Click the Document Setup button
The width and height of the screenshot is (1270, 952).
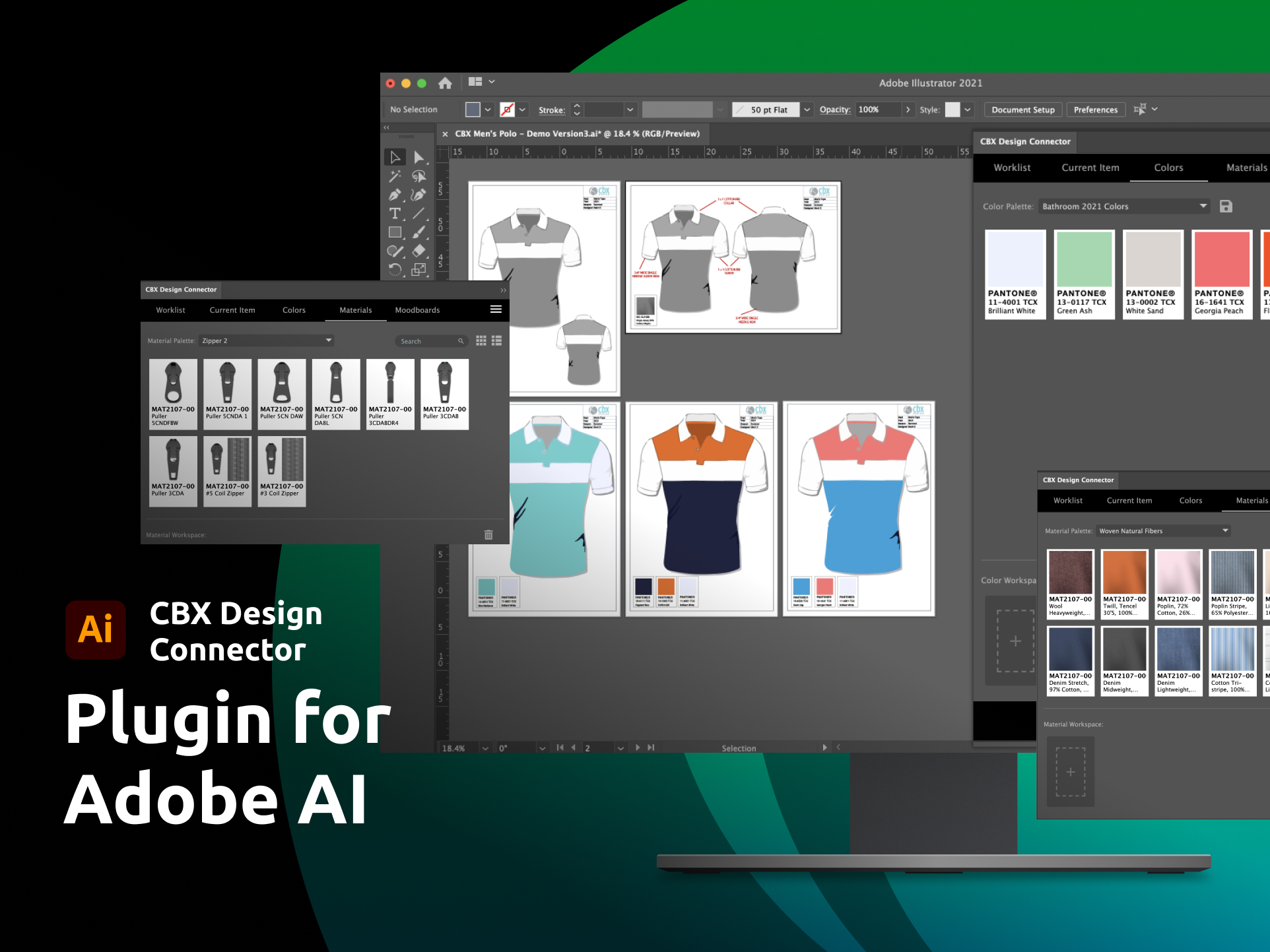coord(1023,110)
